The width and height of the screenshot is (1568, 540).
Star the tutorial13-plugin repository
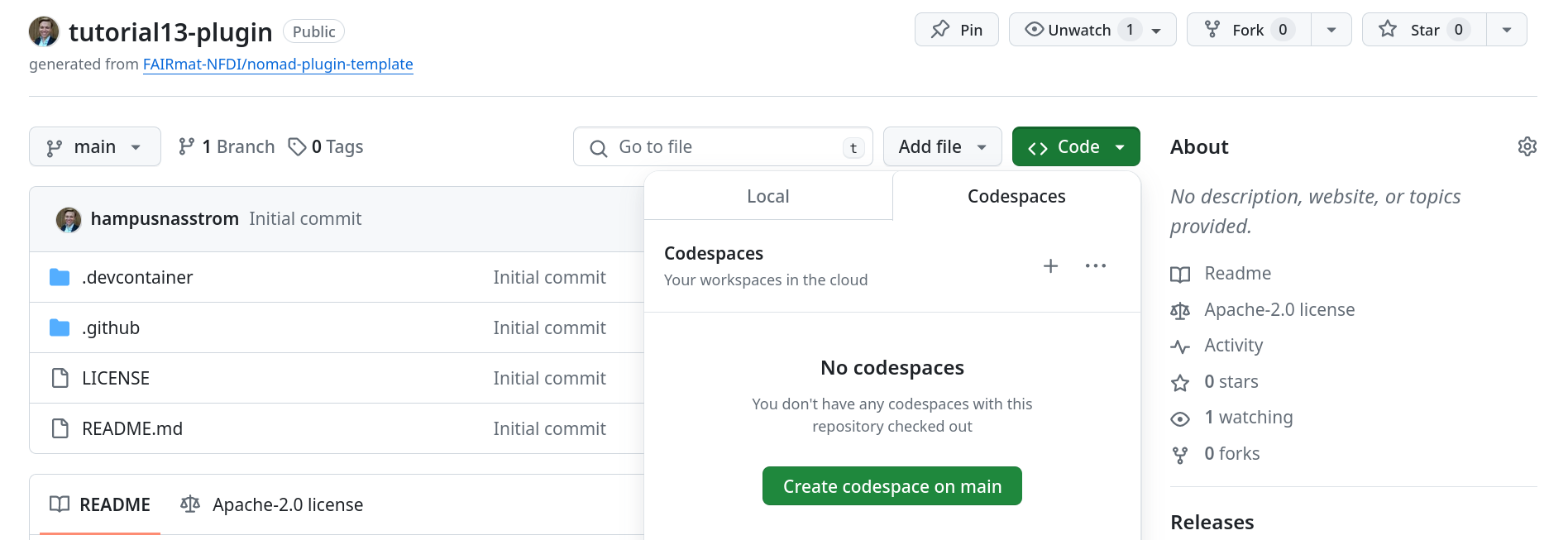(x=1423, y=30)
